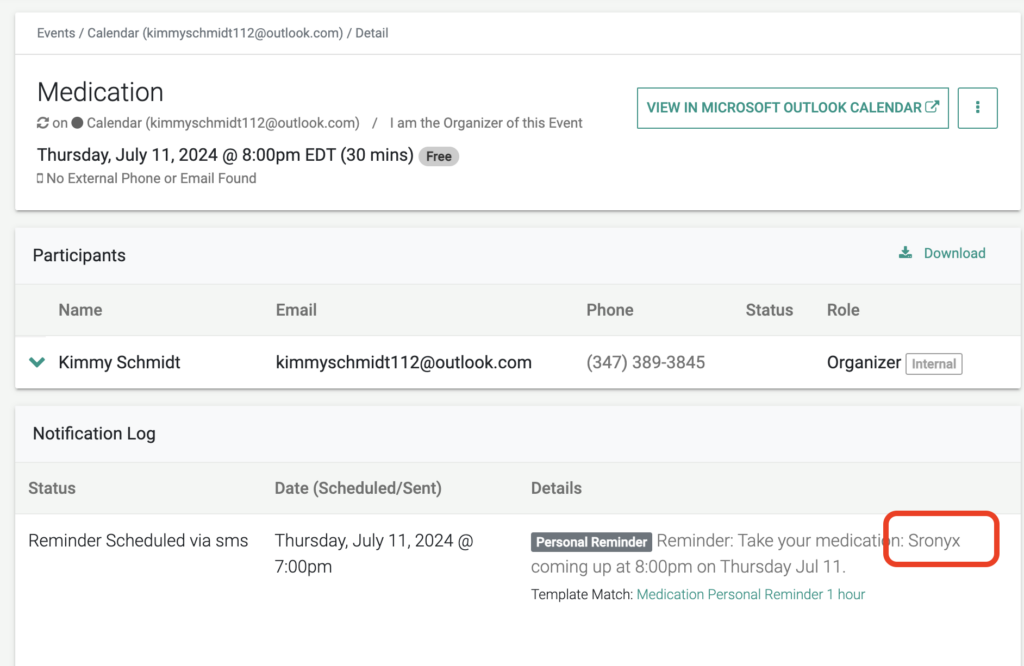Screen dimensions: 1024x666
Task: Go to Events in the breadcrumb
Action: pos(56,33)
